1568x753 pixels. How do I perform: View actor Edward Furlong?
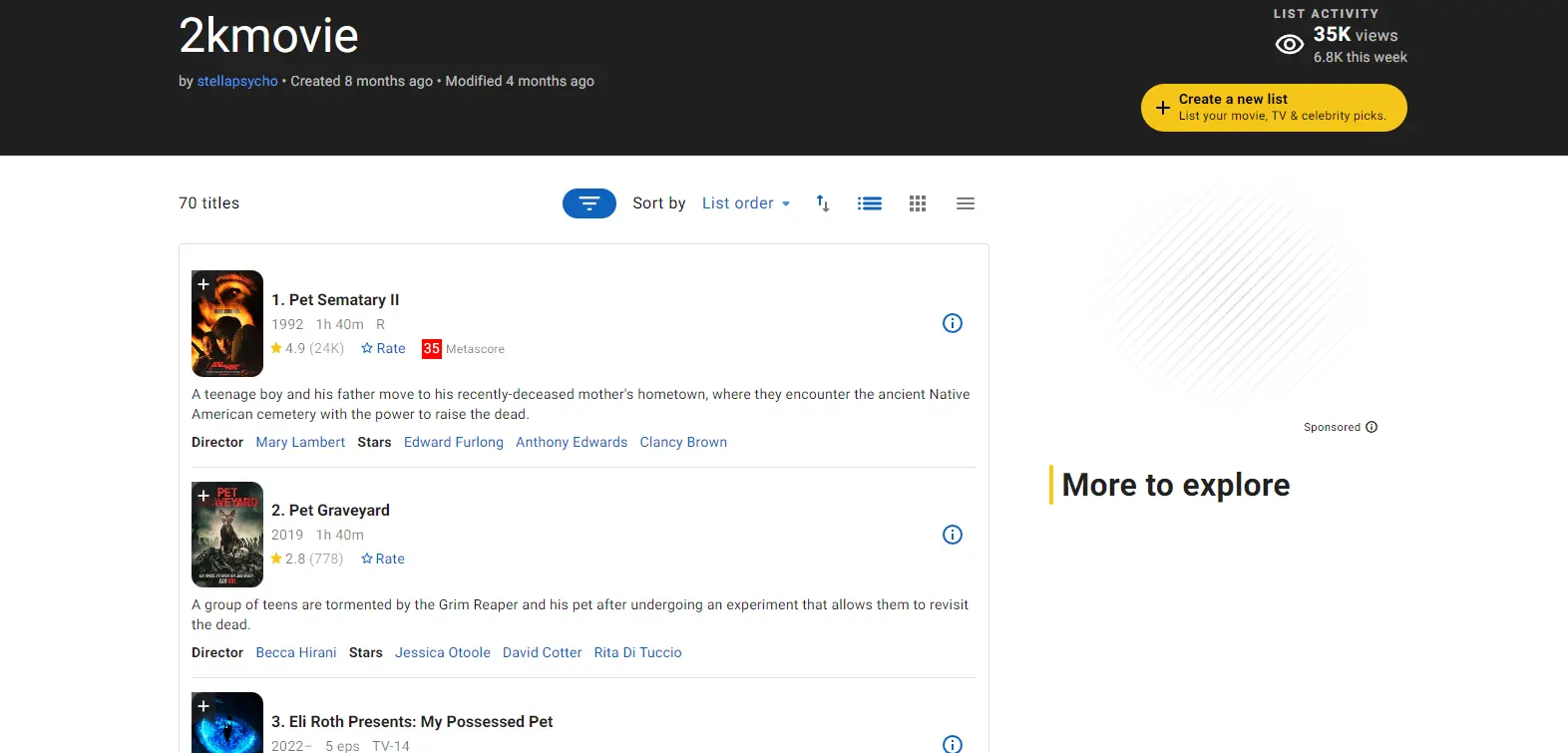(x=454, y=442)
